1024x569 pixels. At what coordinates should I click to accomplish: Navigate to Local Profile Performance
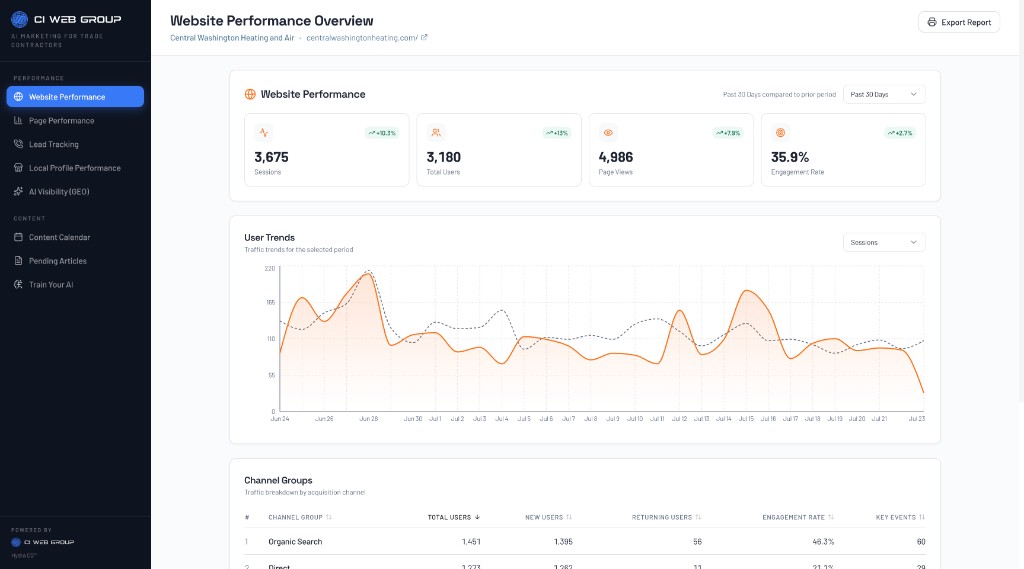click(75, 168)
